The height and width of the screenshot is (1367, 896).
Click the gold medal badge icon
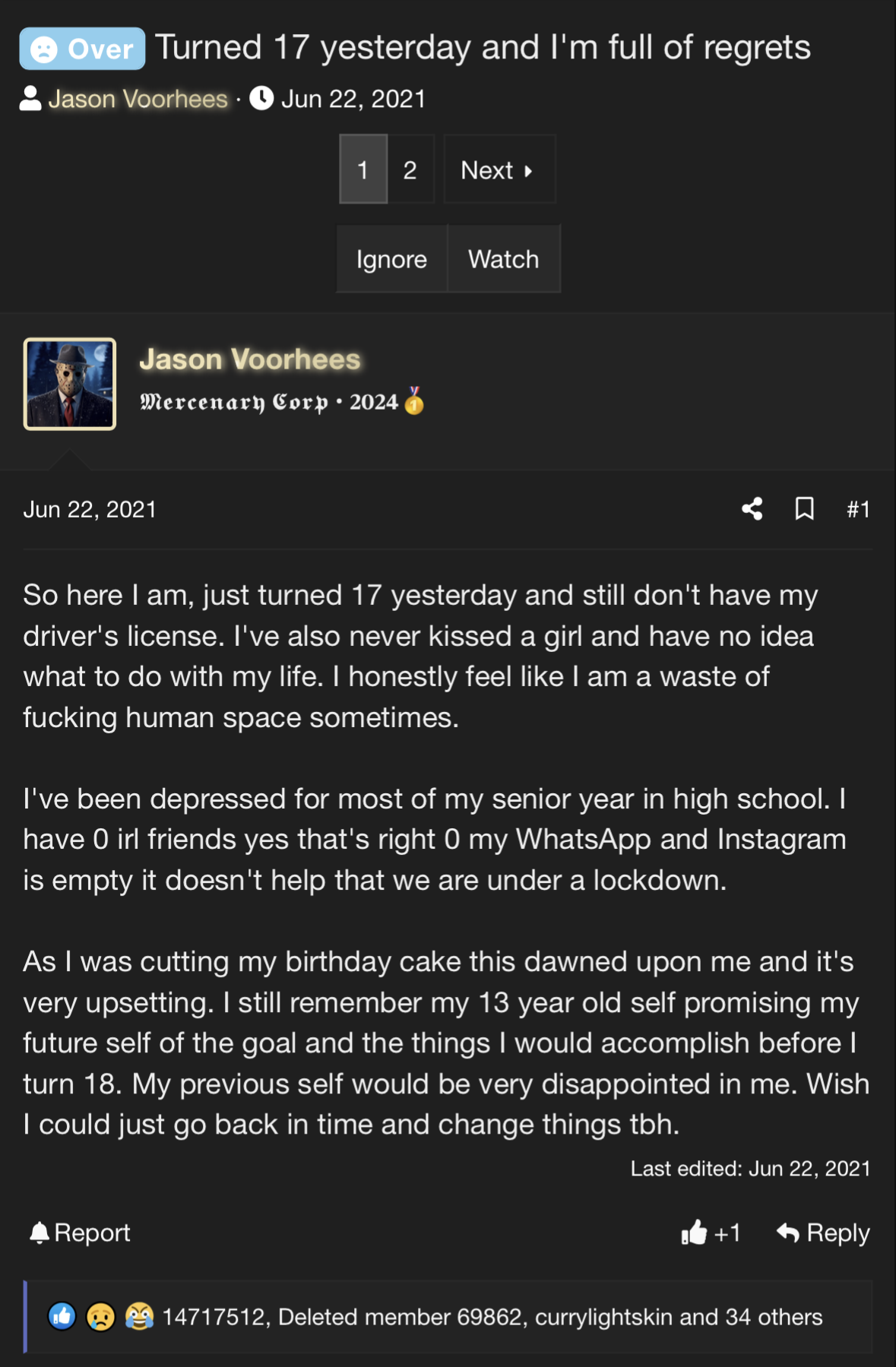pyautogui.click(x=414, y=400)
